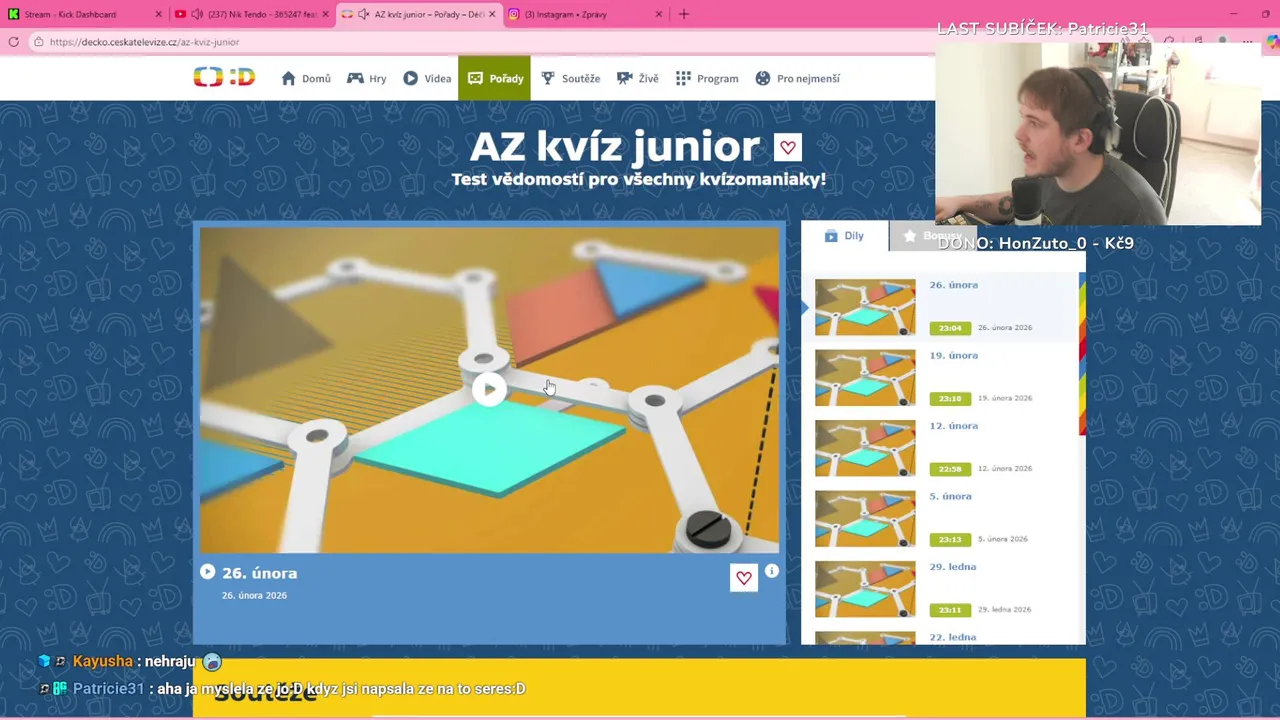Click the 26. února episode title link

pyautogui.click(x=953, y=285)
